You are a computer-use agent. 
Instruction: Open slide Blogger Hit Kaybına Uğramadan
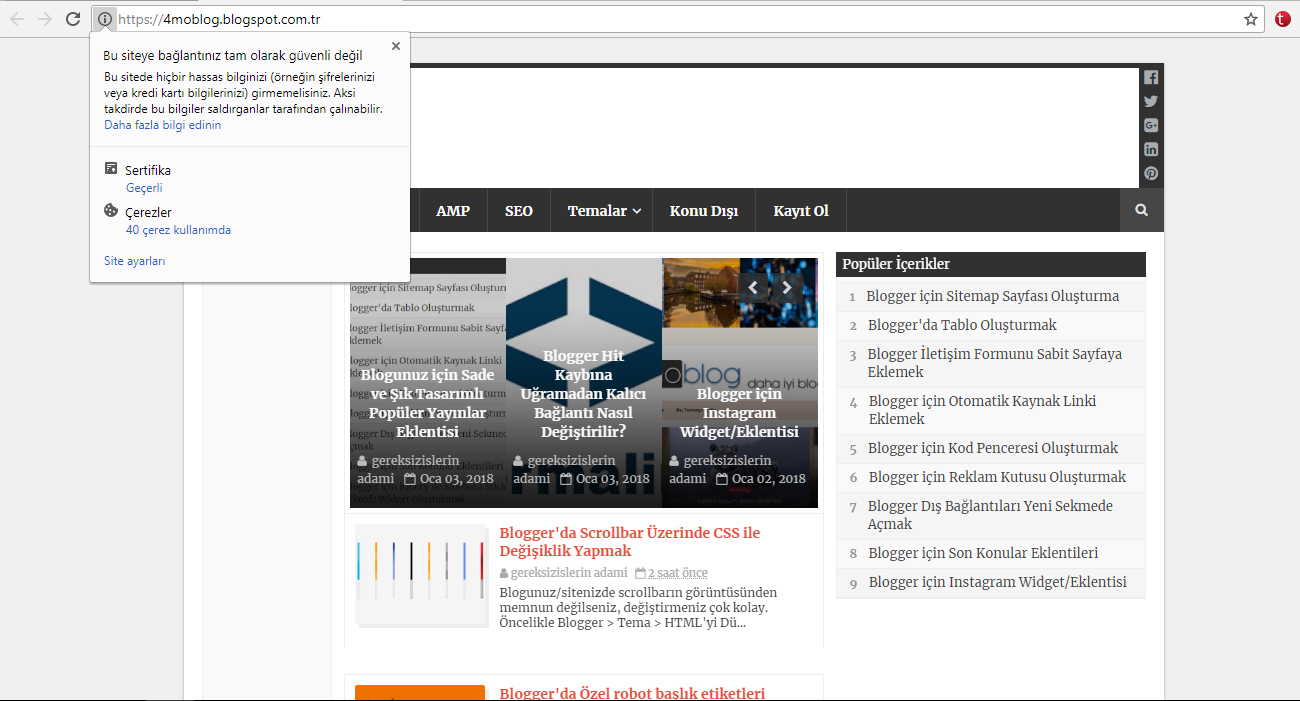tap(583, 394)
